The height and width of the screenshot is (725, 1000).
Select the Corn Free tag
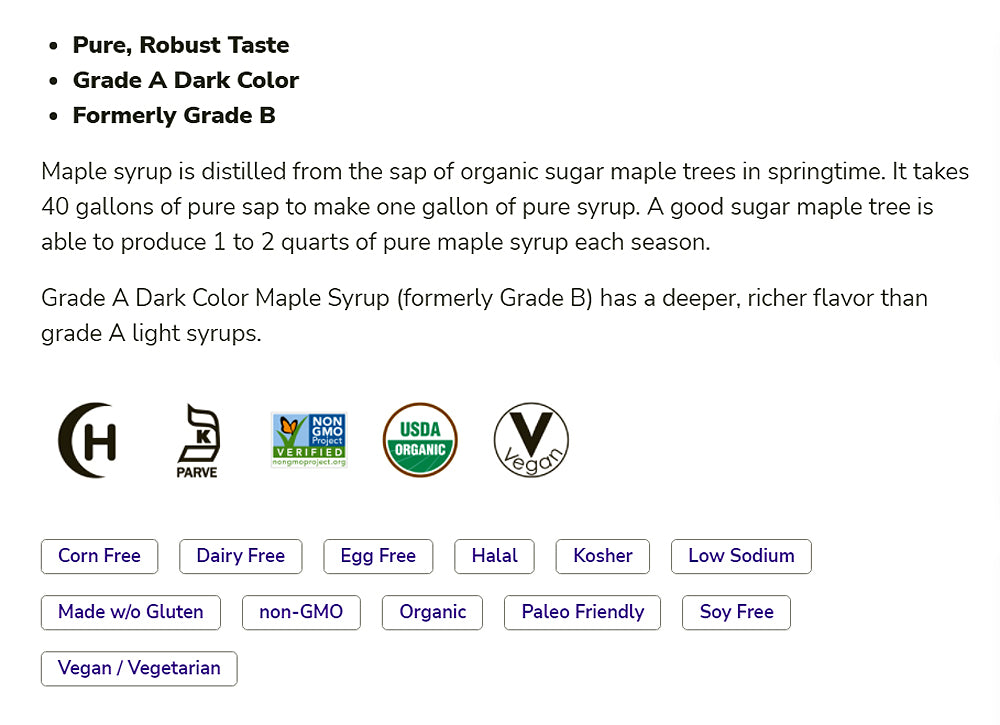[99, 556]
